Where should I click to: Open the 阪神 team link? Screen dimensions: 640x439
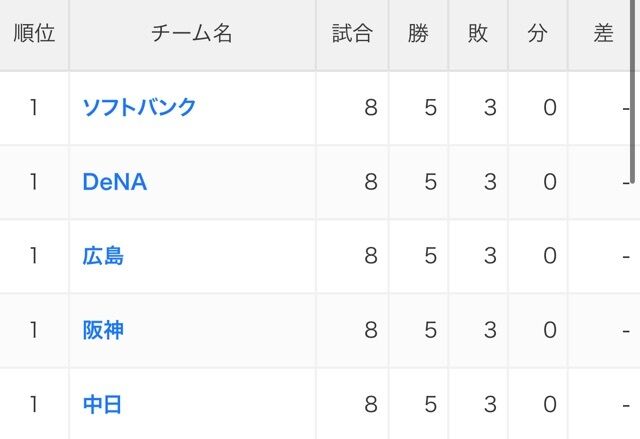tap(103, 330)
